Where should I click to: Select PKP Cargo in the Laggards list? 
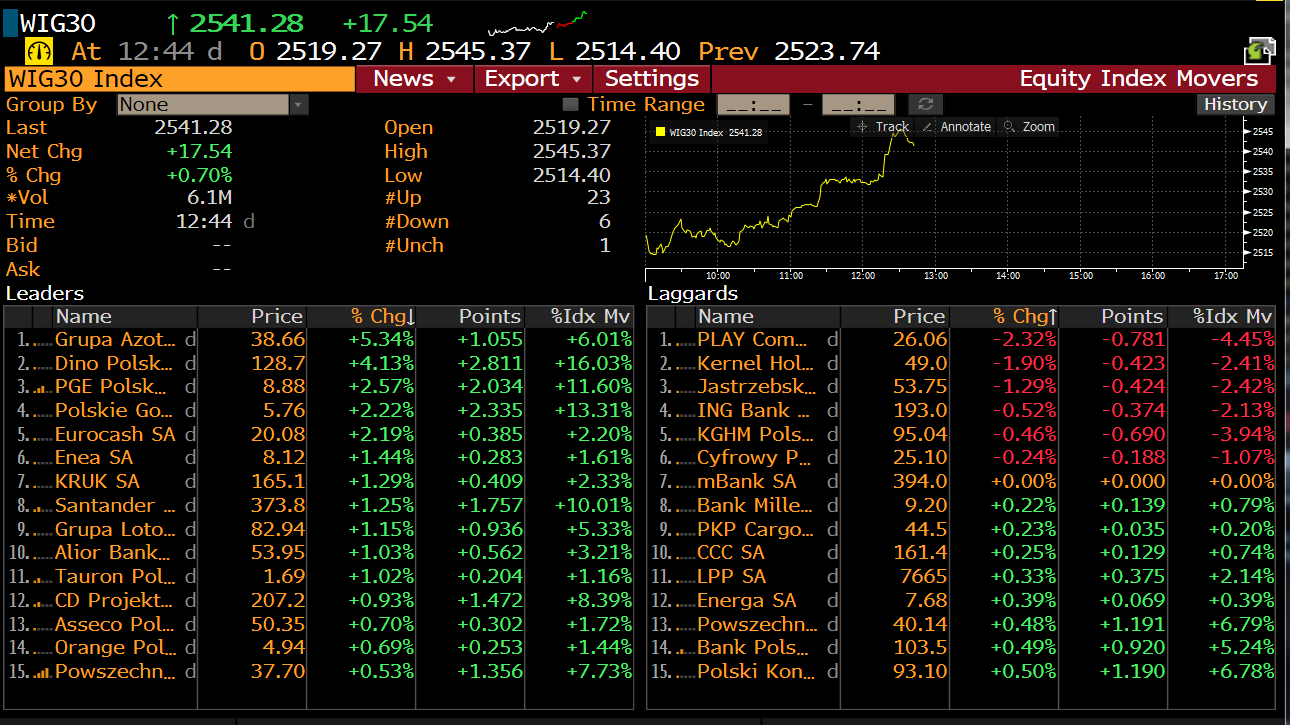tap(756, 530)
